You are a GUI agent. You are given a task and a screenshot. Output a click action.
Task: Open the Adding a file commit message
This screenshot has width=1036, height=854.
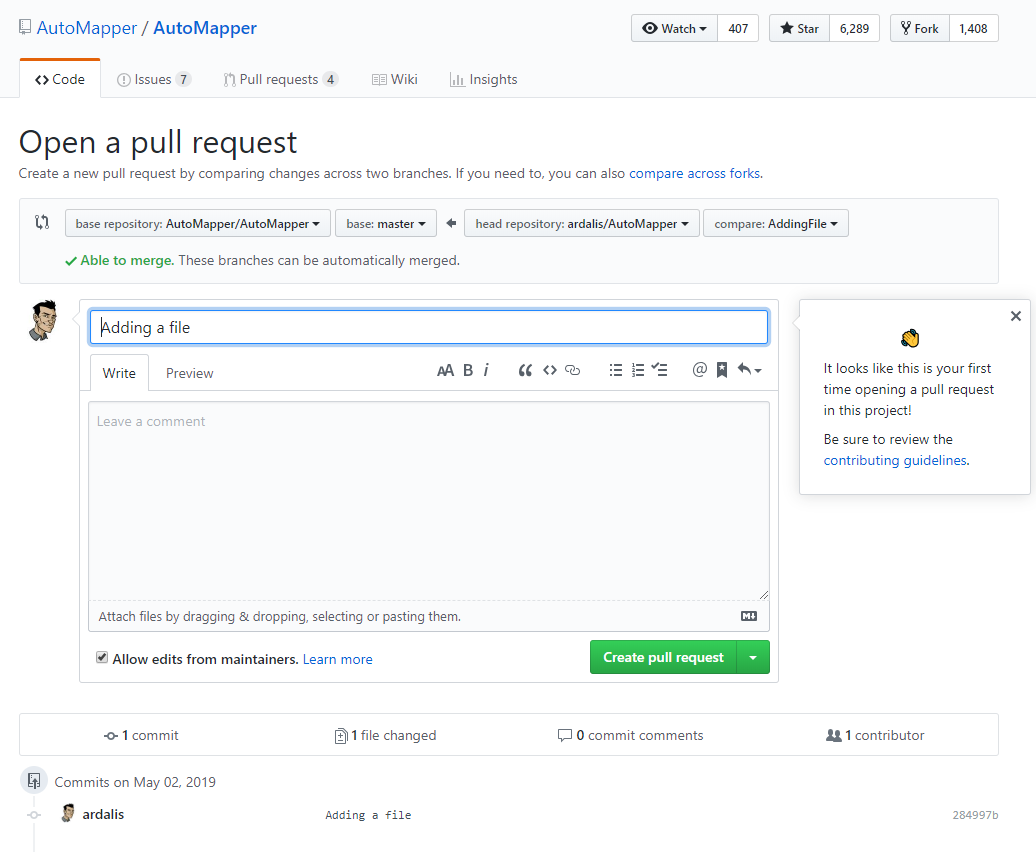368,815
